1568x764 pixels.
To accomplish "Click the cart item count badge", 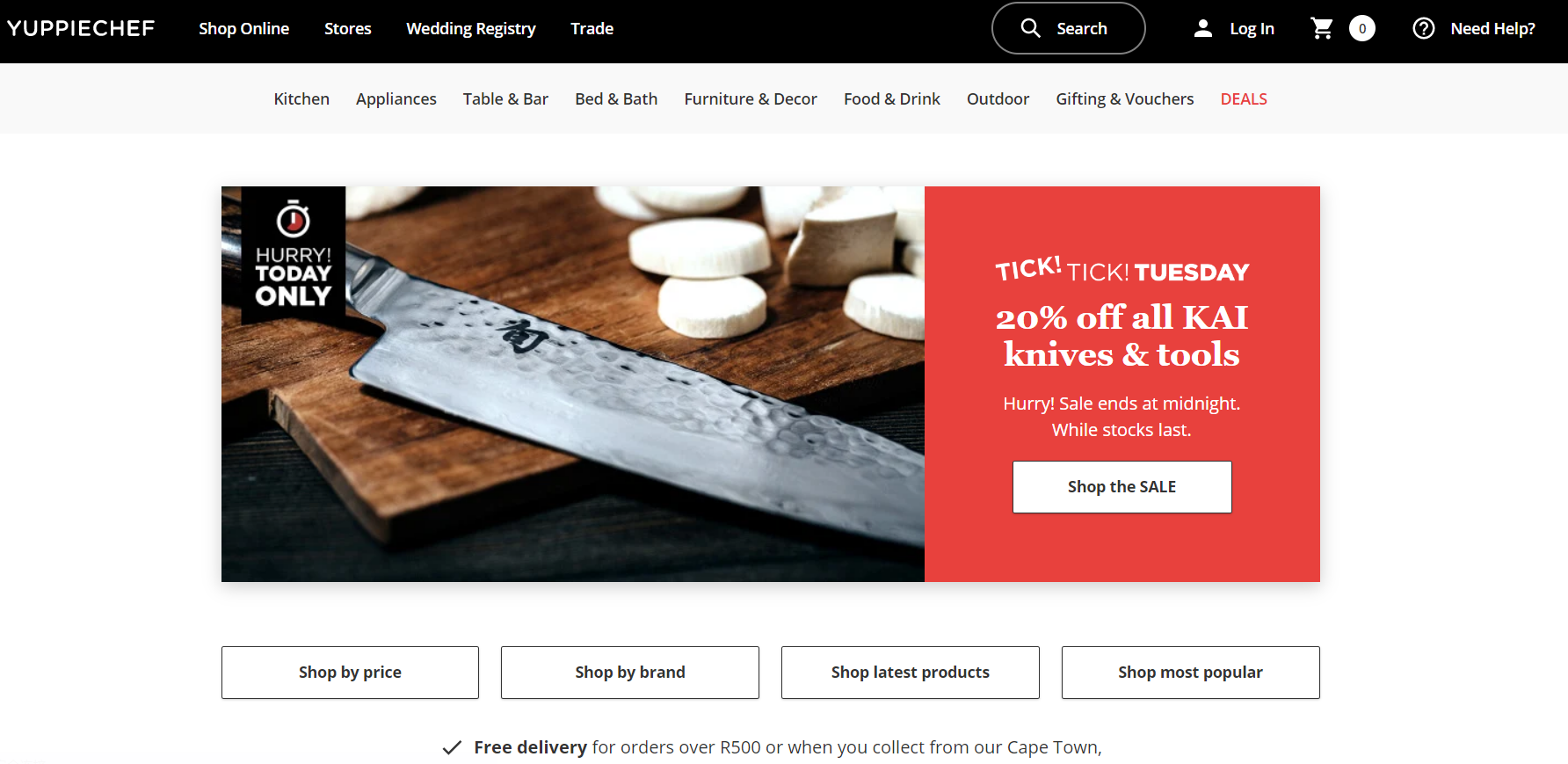I will coord(1362,28).
